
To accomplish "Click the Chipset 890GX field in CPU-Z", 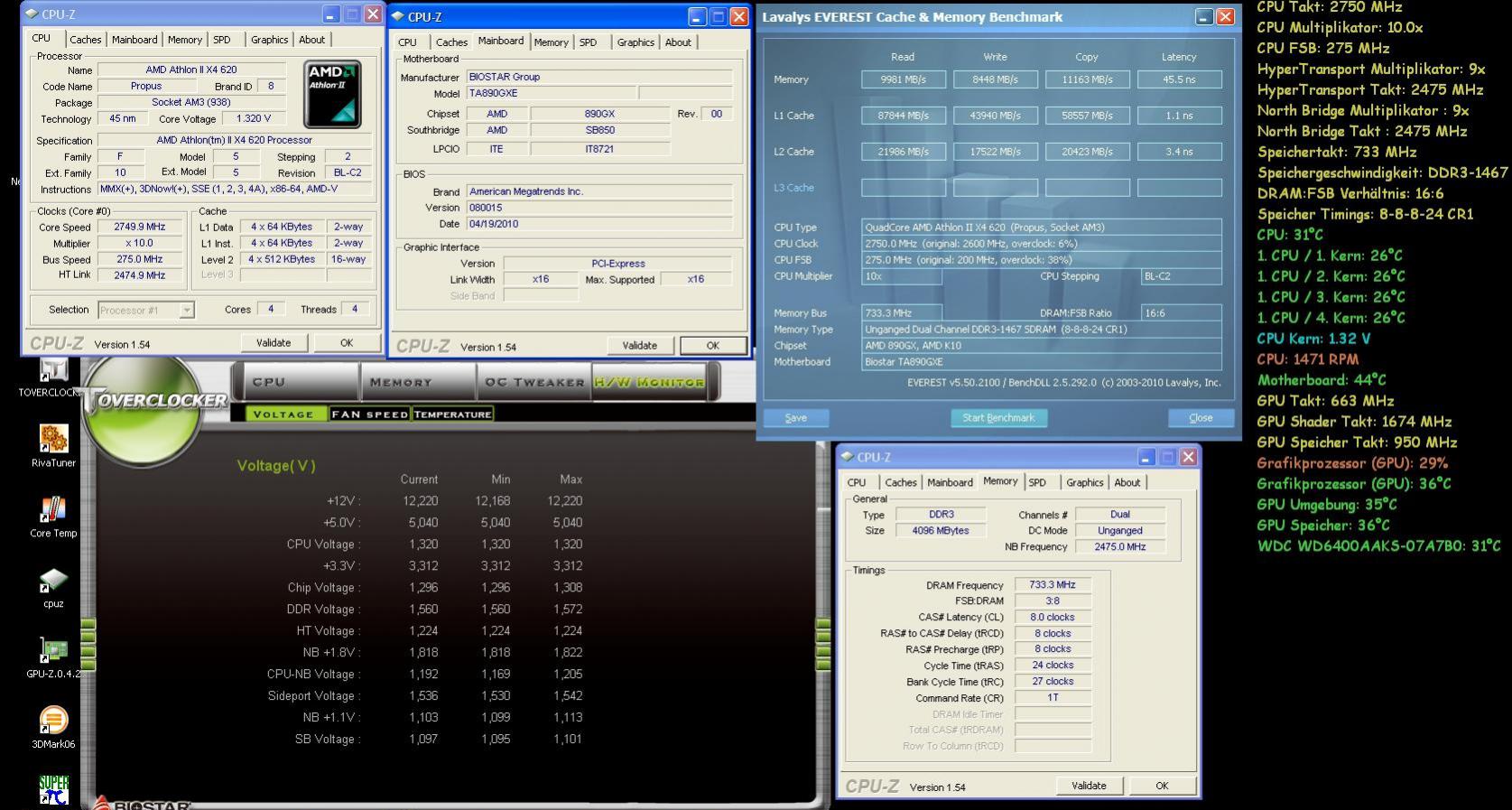I will (600, 114).
